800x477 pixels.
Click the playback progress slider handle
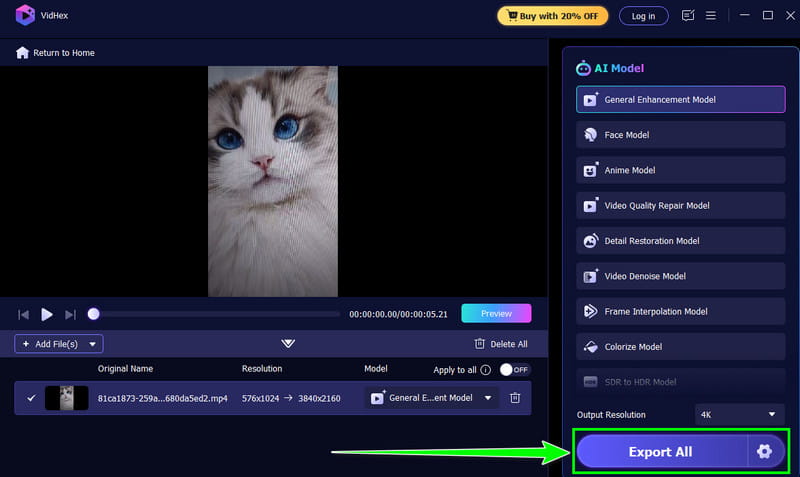pyautogui.click(x=93, y=314)
